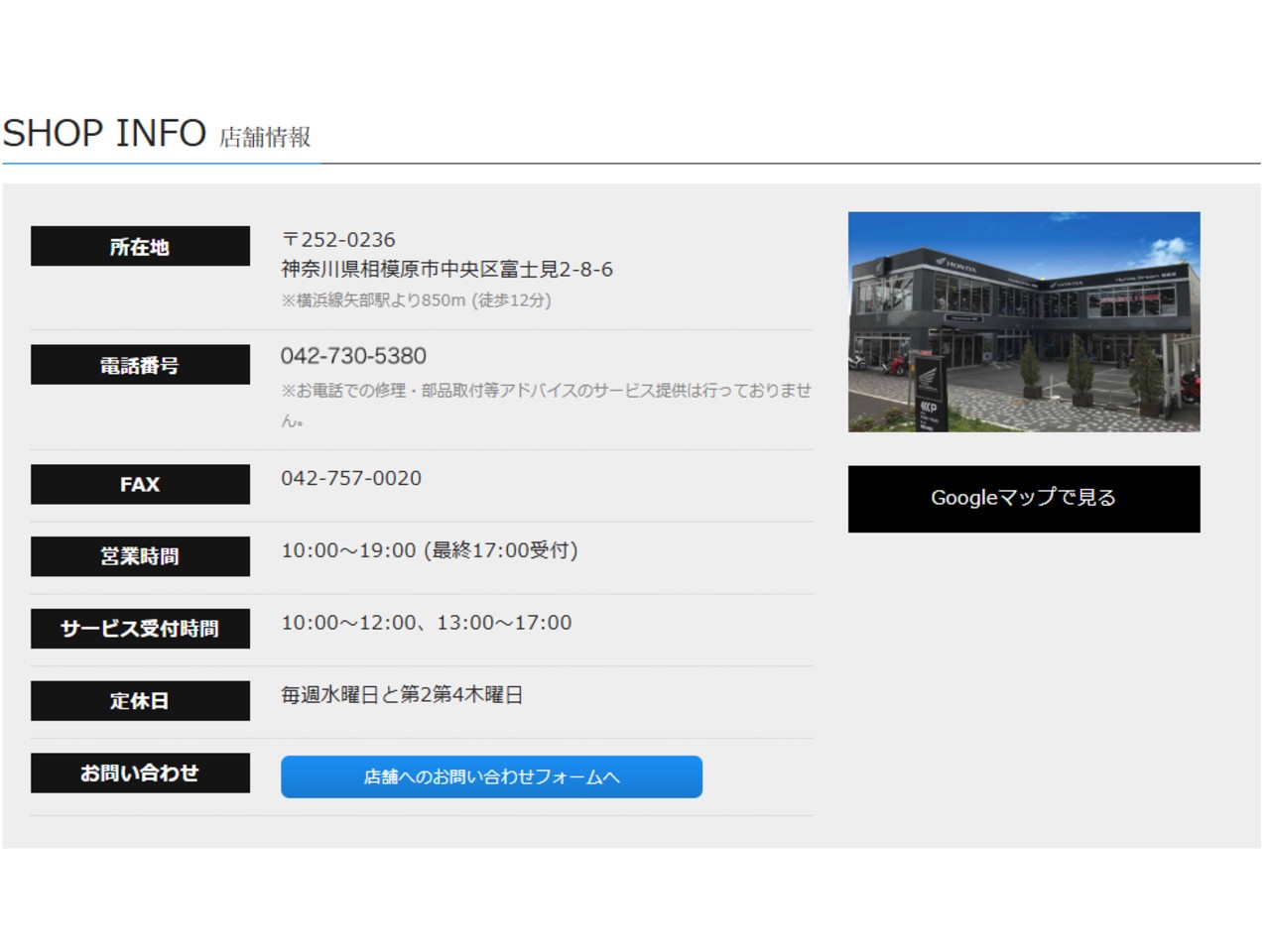The height and width of the screenshot is (952, 1270).
Task: Click the postal code 〒252-0236
Action: (338, 240)
